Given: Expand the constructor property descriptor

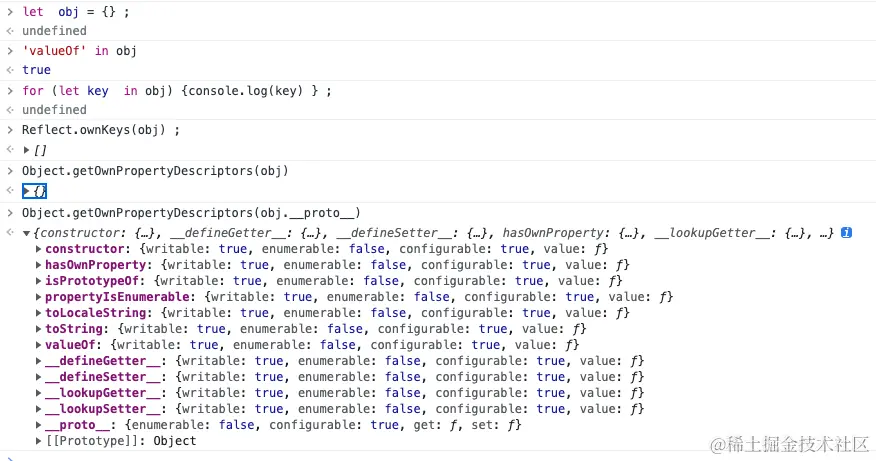Looking at the screenshot, I should (39, 249).
